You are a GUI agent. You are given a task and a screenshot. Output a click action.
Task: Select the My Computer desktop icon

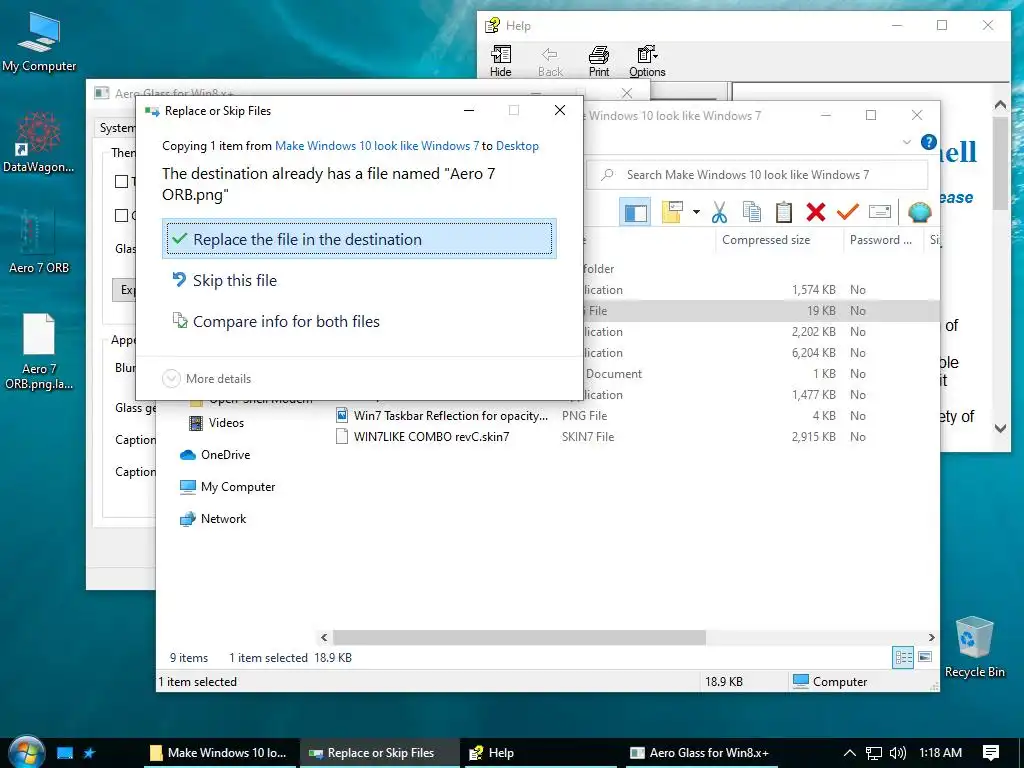39,42
